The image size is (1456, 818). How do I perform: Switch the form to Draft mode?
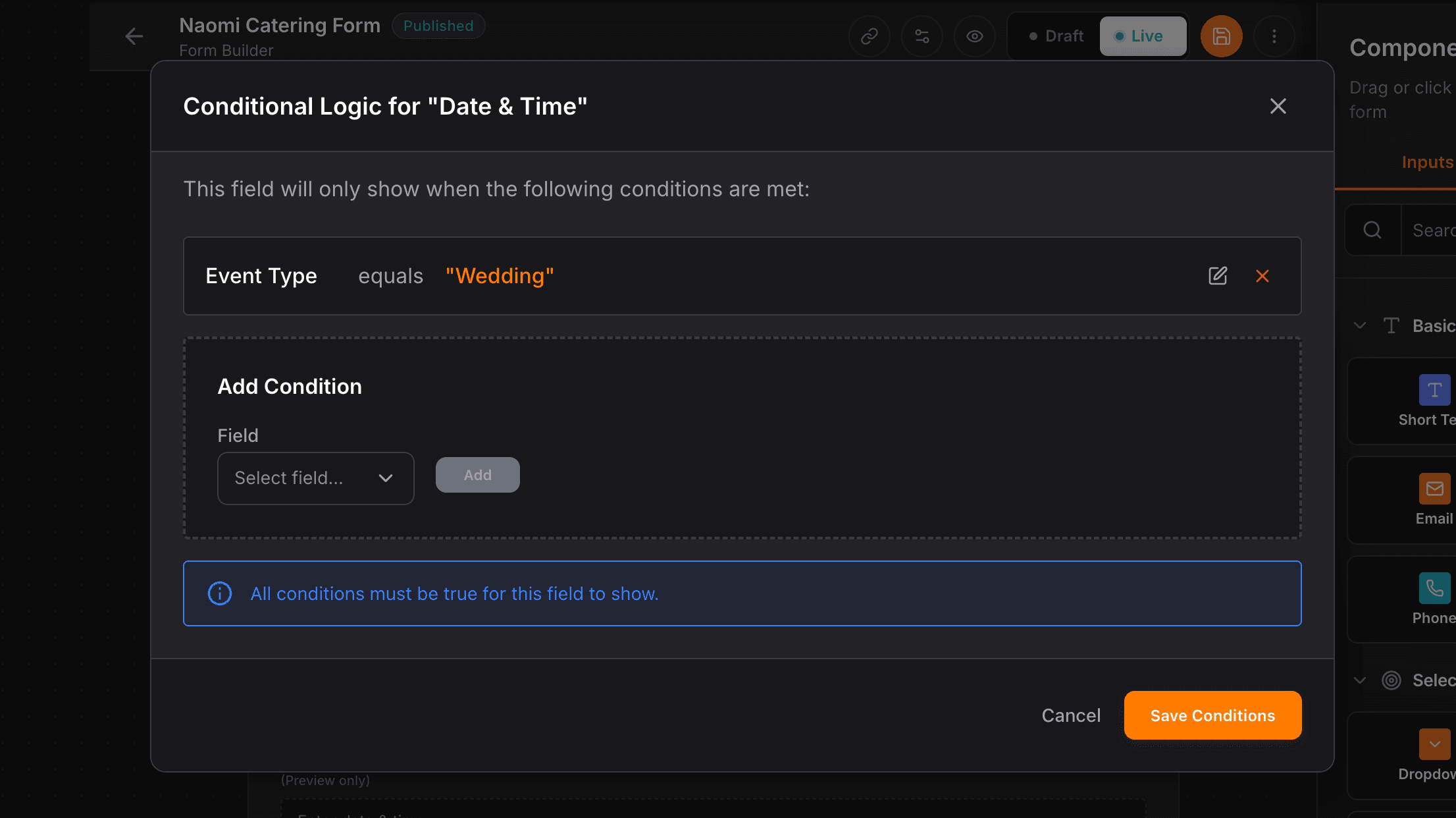tap(1054, 36)
